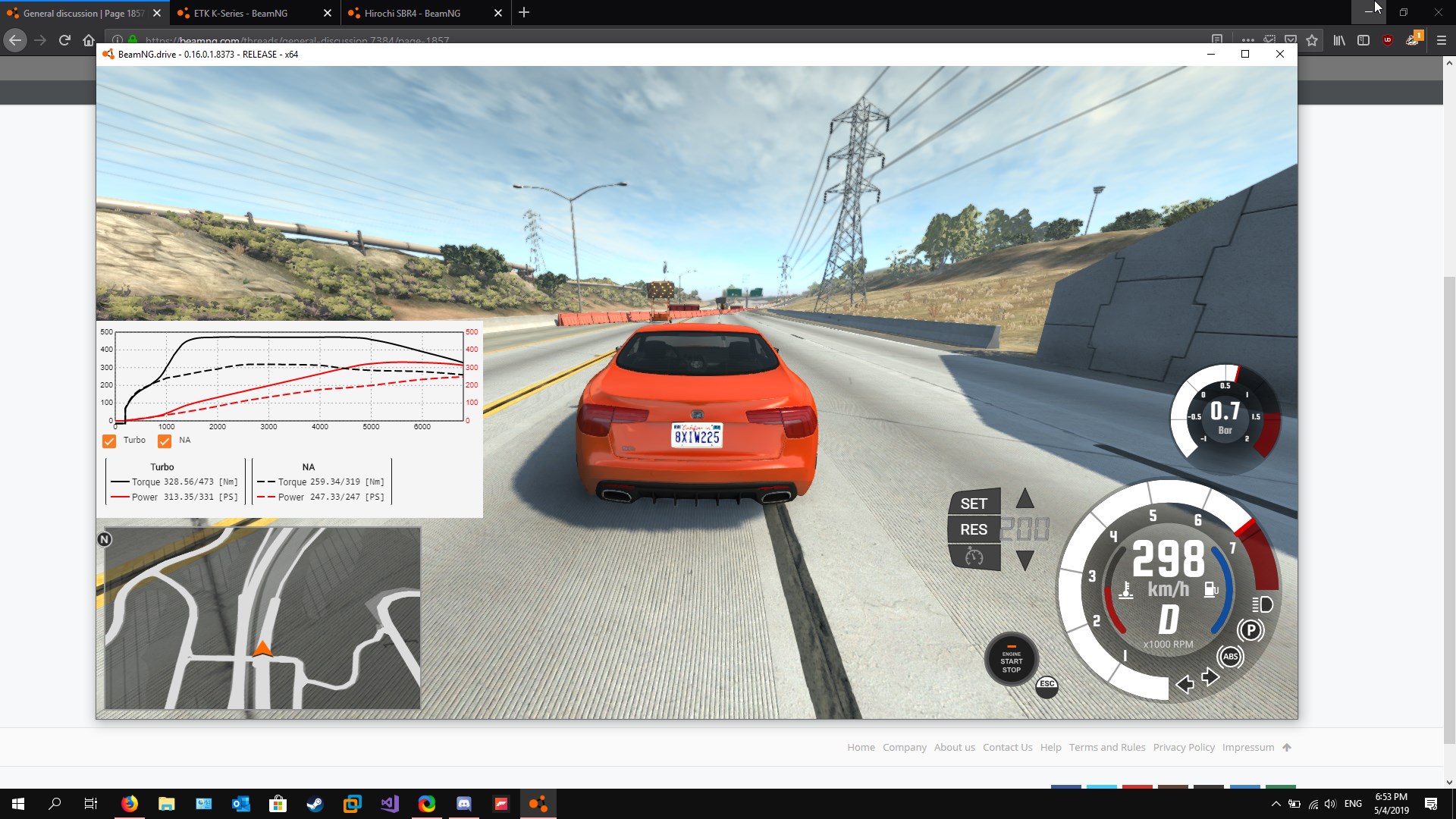The height and width of the screenshot is (819, 1456).
Task: Toggle Firefox sidebar view
Action: 1363,40
